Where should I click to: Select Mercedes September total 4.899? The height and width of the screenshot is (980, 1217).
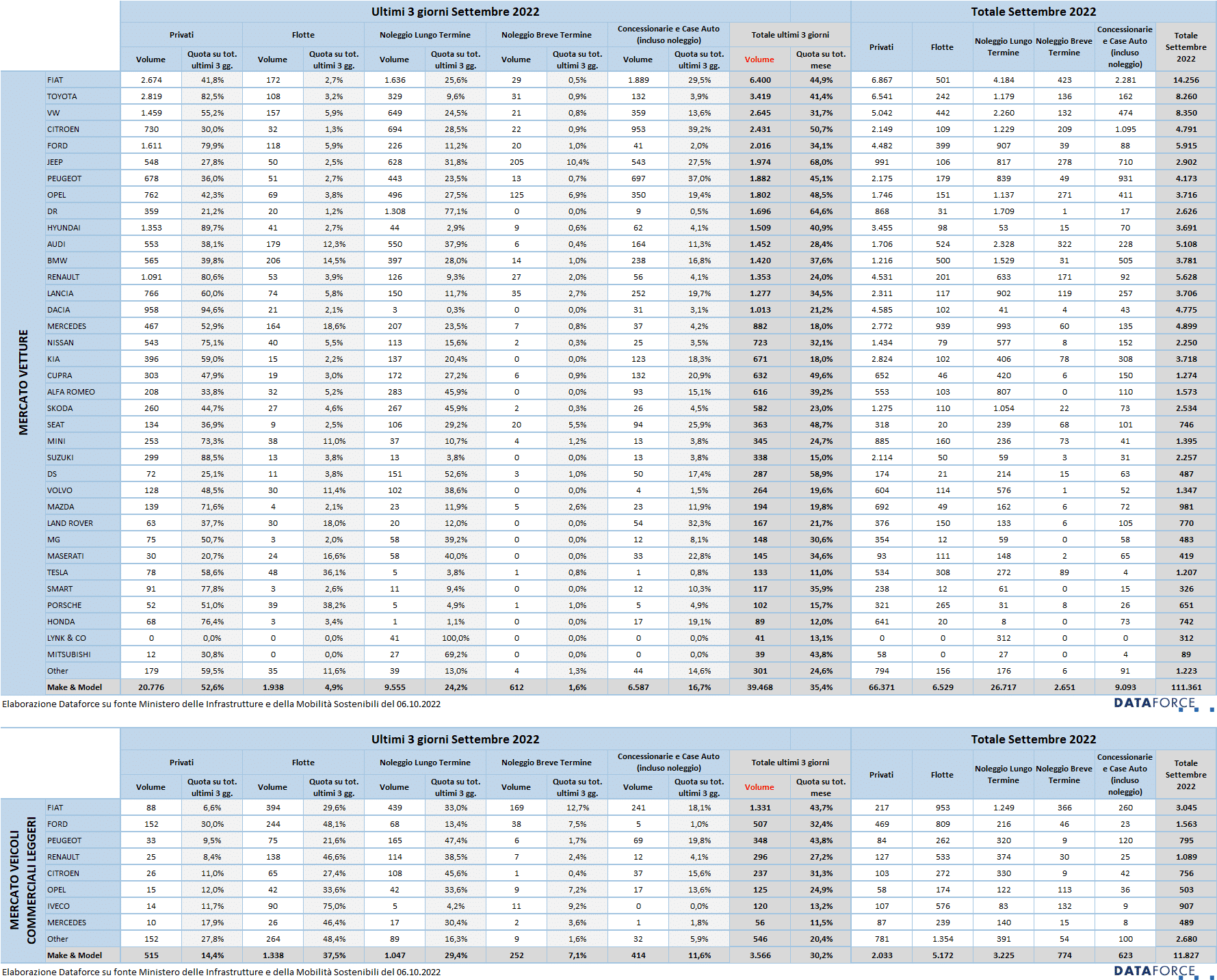1186,326
